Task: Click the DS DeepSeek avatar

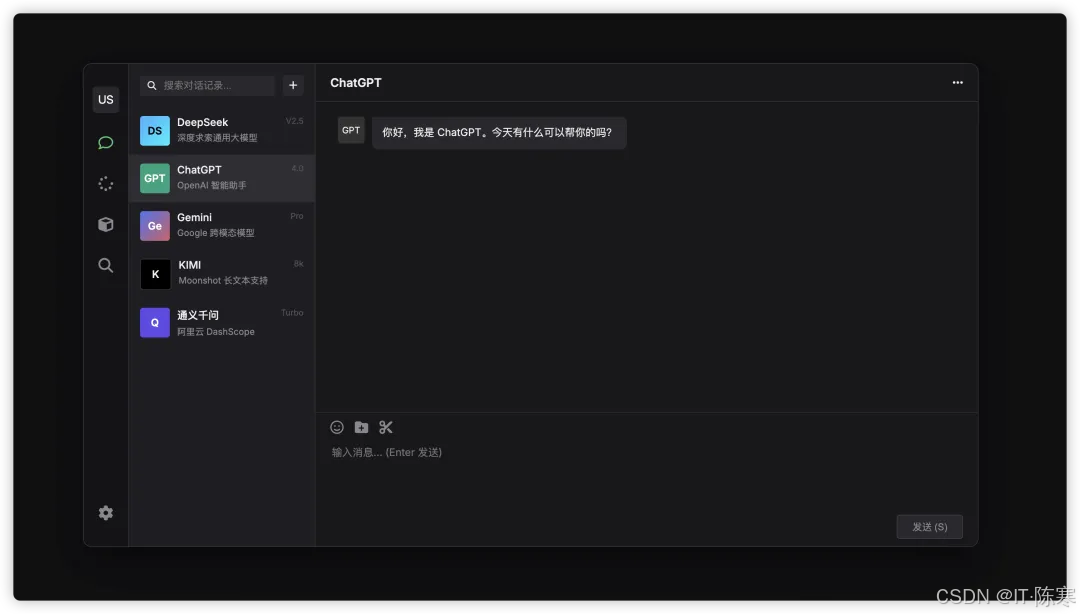Action: click(x=155, y=131)
